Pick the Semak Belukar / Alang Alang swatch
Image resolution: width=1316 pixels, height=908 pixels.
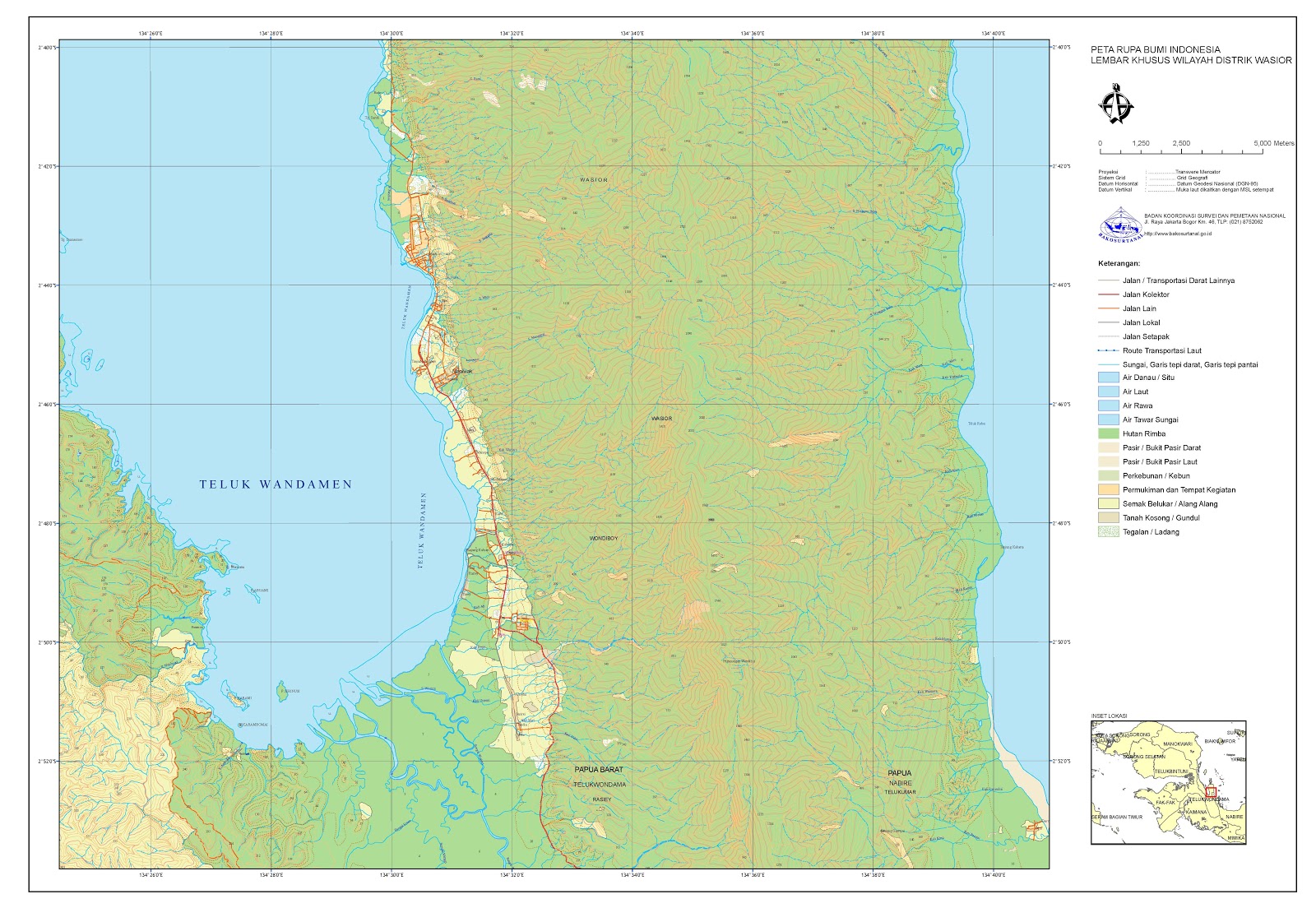pyautogui.click(x=1108, y=503)
